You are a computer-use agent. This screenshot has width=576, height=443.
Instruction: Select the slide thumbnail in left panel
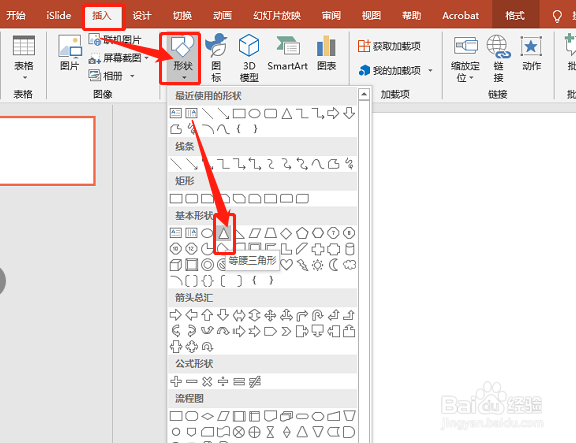[x=47, y=151]
